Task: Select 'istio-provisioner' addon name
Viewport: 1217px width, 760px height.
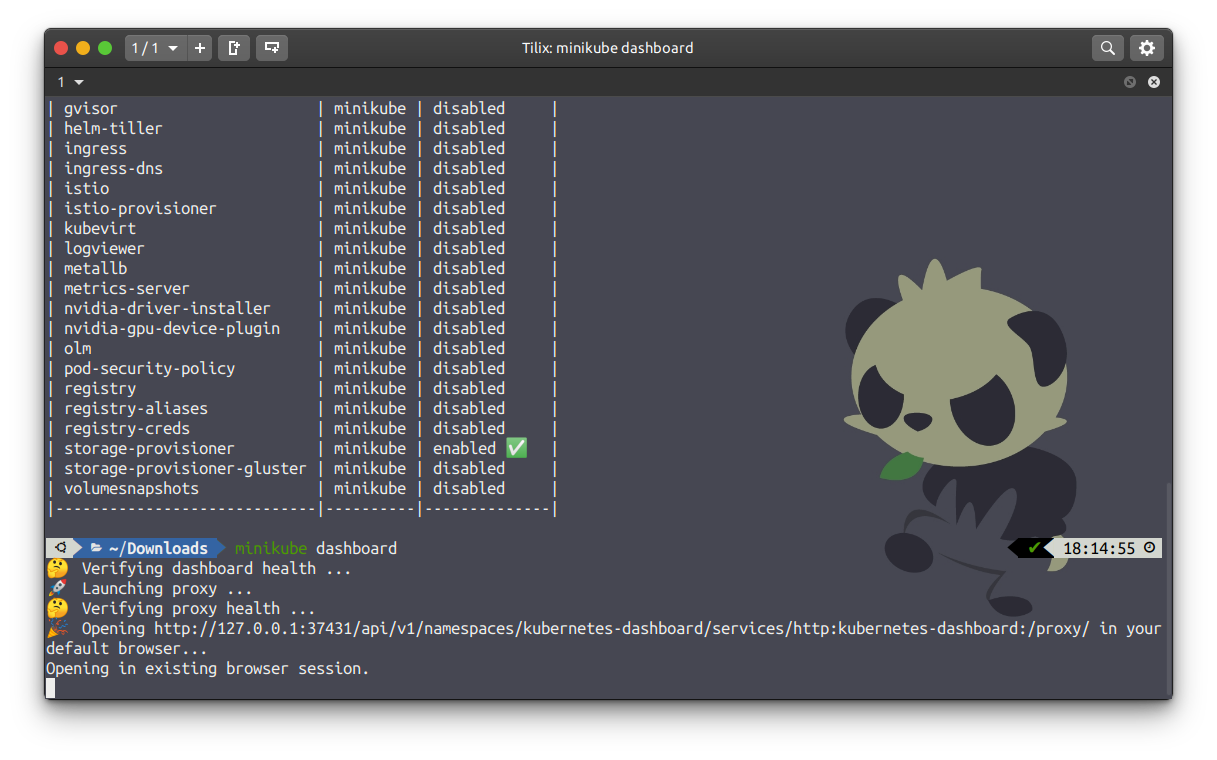Action: (140, 208)
